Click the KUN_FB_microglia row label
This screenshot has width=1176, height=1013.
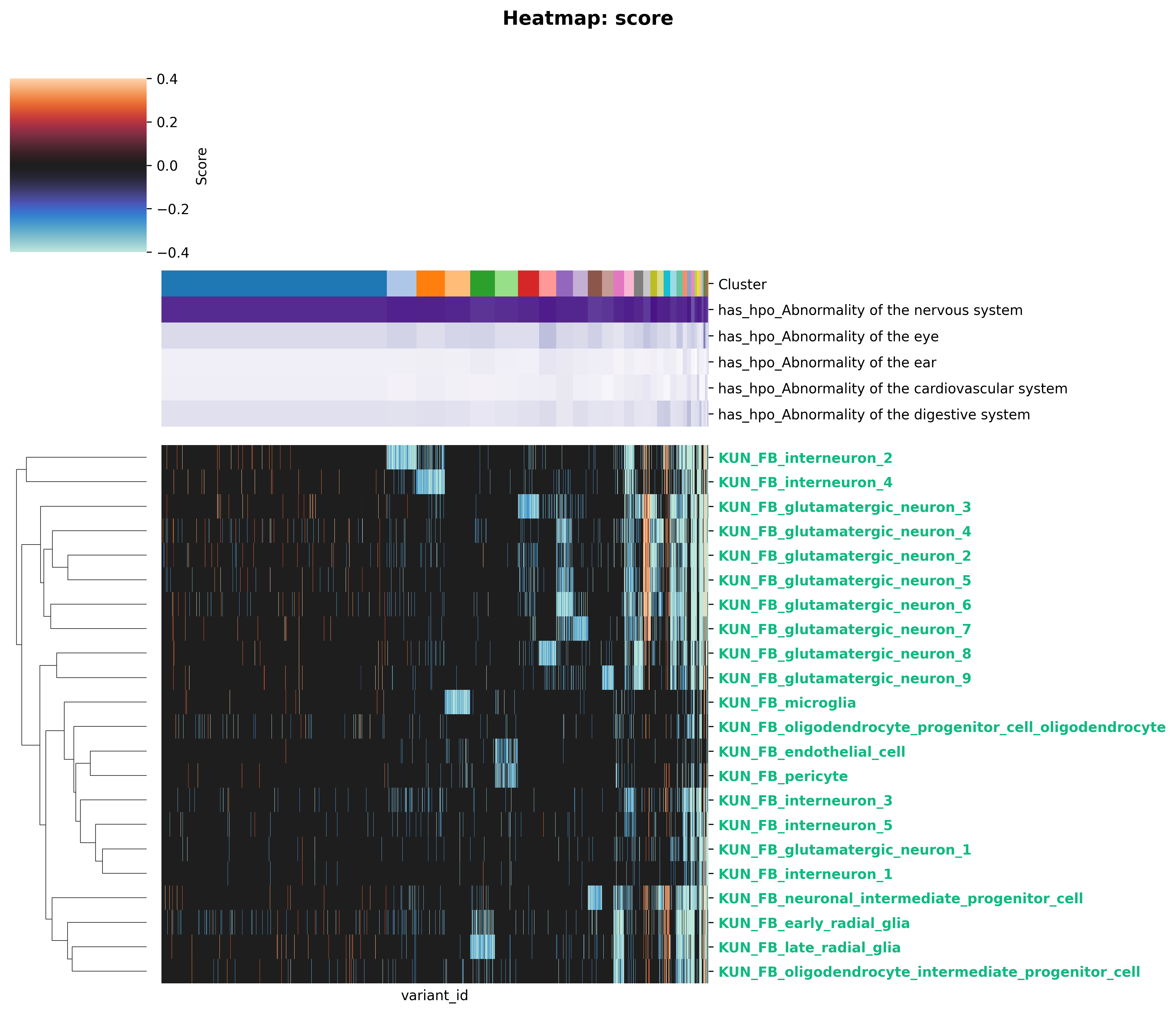(x=787, y=703)
